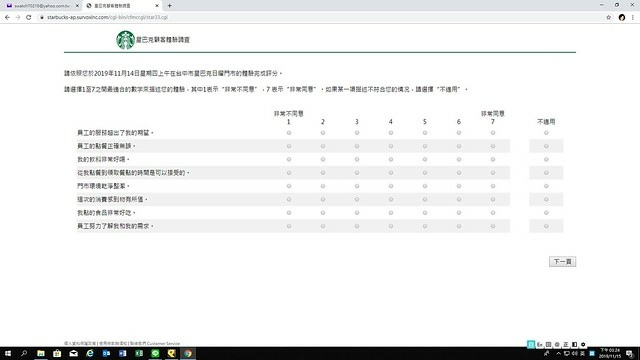Rate 這次的消費感到物有所值 as 2
The height and width of the screenshot is (360, 640).
pos(323,200)
